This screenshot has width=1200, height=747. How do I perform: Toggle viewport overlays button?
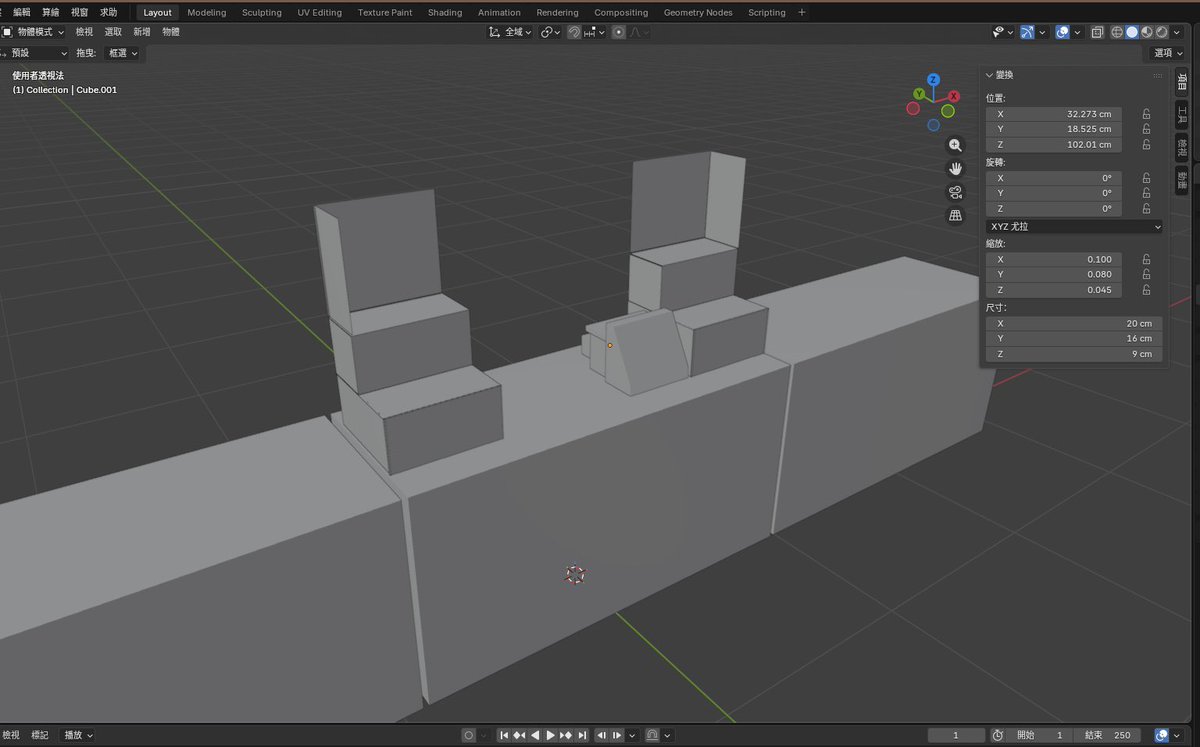coord(1062,32)
